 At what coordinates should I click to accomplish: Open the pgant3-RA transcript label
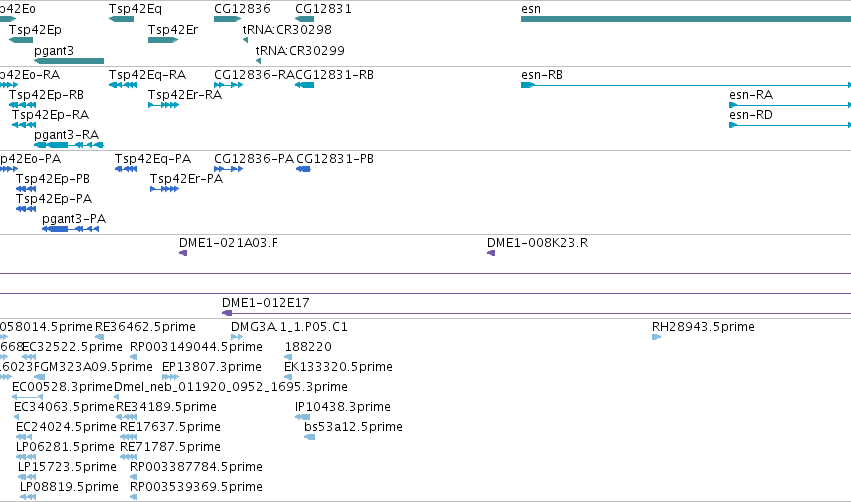(x=66, y=135)
